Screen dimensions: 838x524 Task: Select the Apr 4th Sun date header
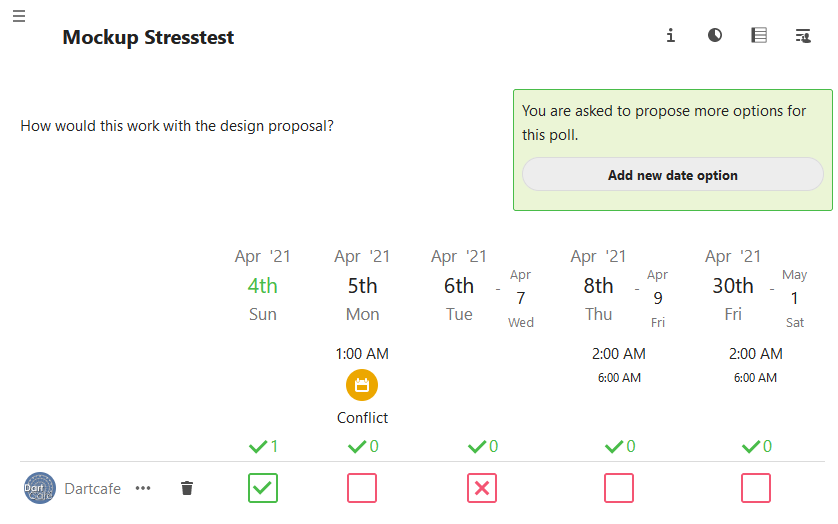[262, 285]
